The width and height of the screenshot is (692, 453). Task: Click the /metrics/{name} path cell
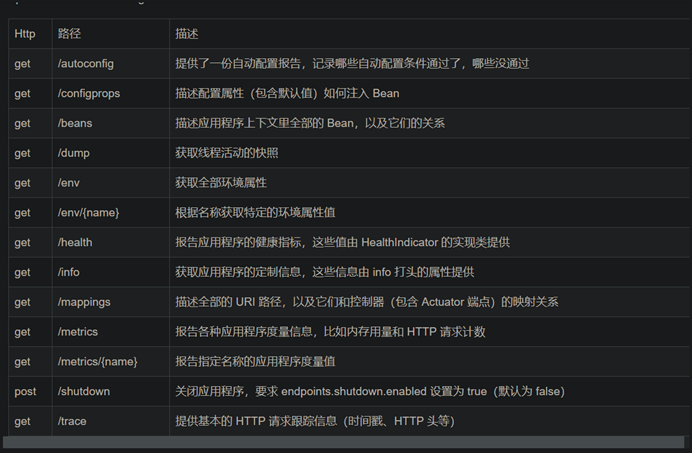[98, 361]
